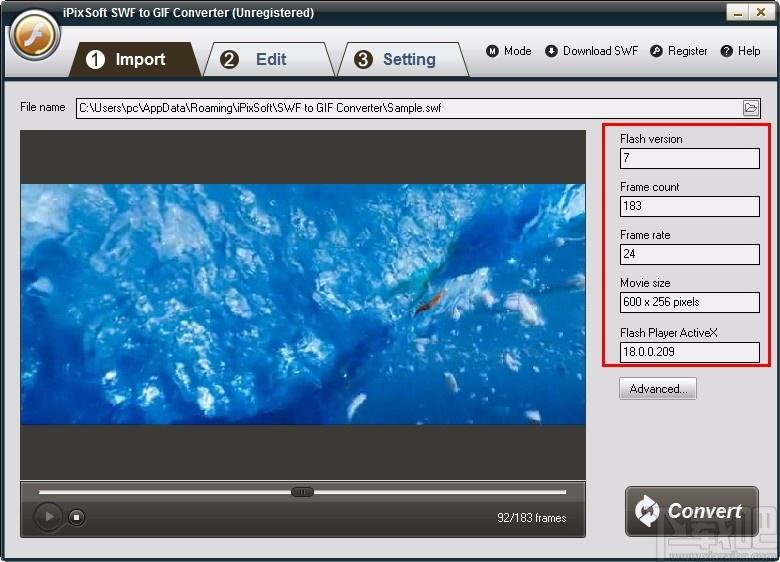
Task: Click the Flash Player ActiveX field
Action: coord(689,352)
